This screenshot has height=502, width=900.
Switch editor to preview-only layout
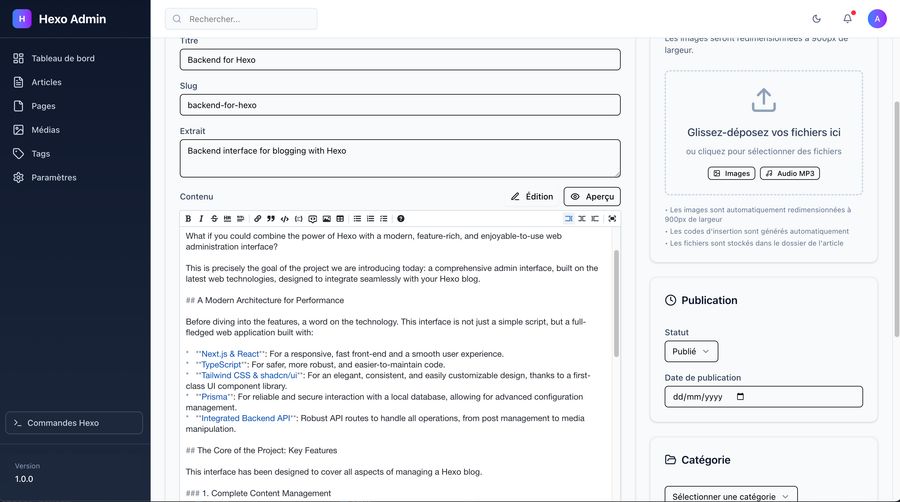[595, 219]
